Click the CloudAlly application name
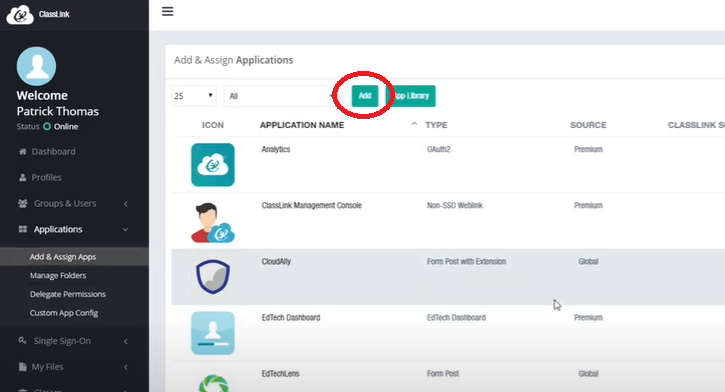725x392 pixels. (x=276, y=262)
